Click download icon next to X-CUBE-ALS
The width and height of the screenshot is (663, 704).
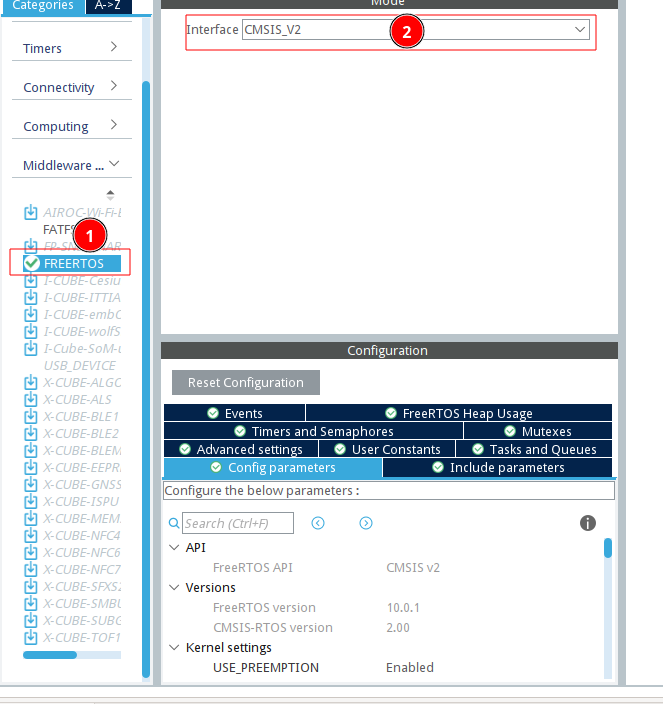coord(31,400)
